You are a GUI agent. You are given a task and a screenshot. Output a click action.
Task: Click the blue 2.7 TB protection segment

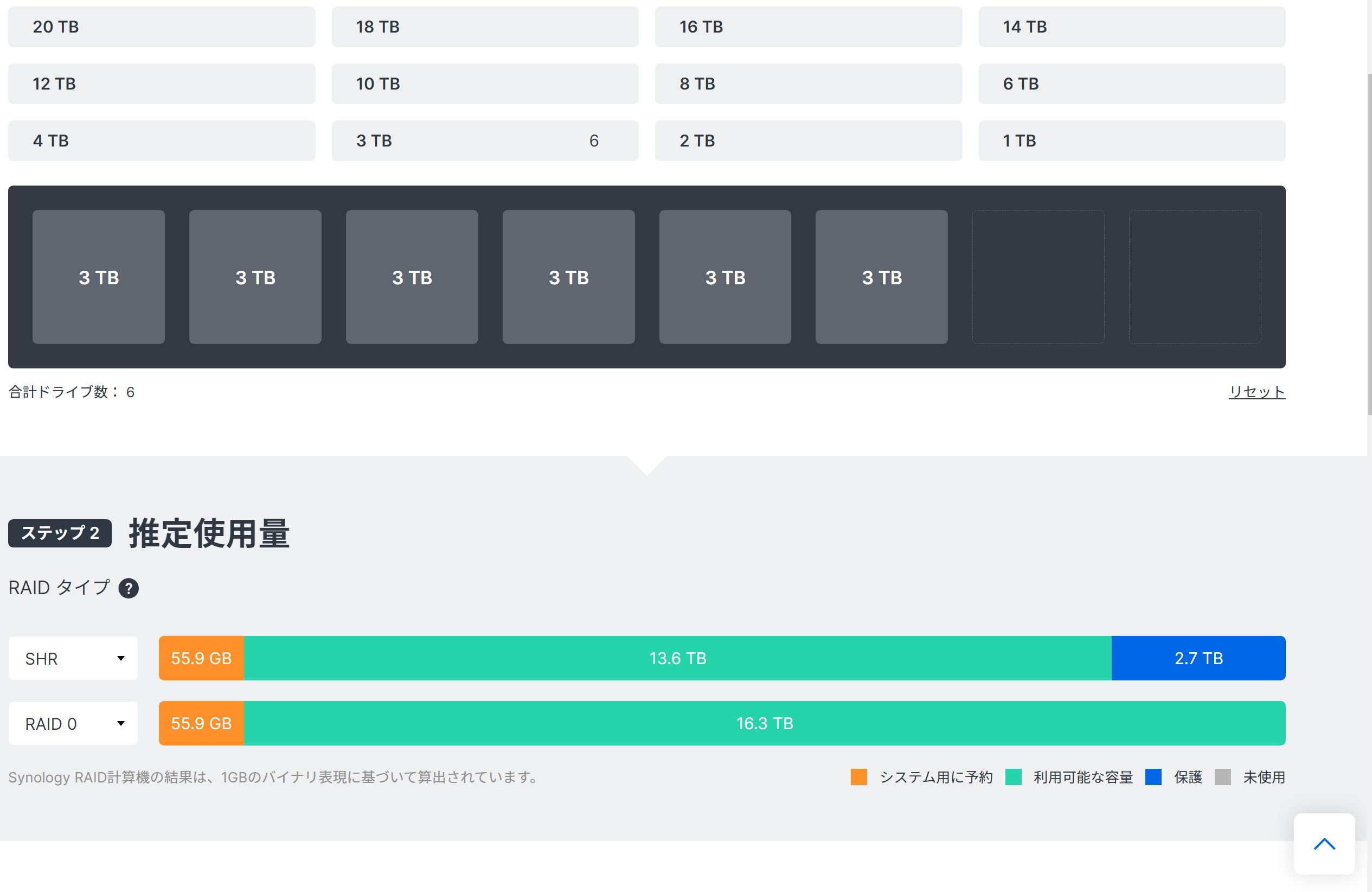coord(1198,658)
